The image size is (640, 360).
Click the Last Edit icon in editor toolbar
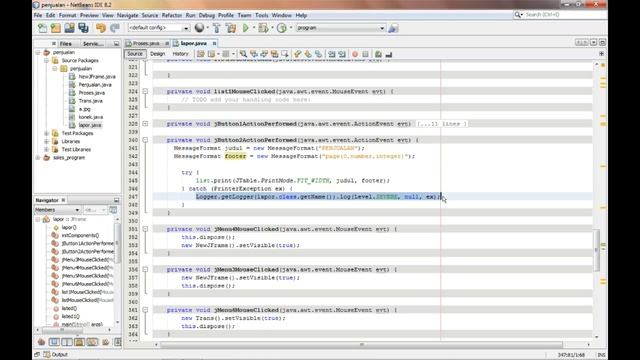click(200, 54)
